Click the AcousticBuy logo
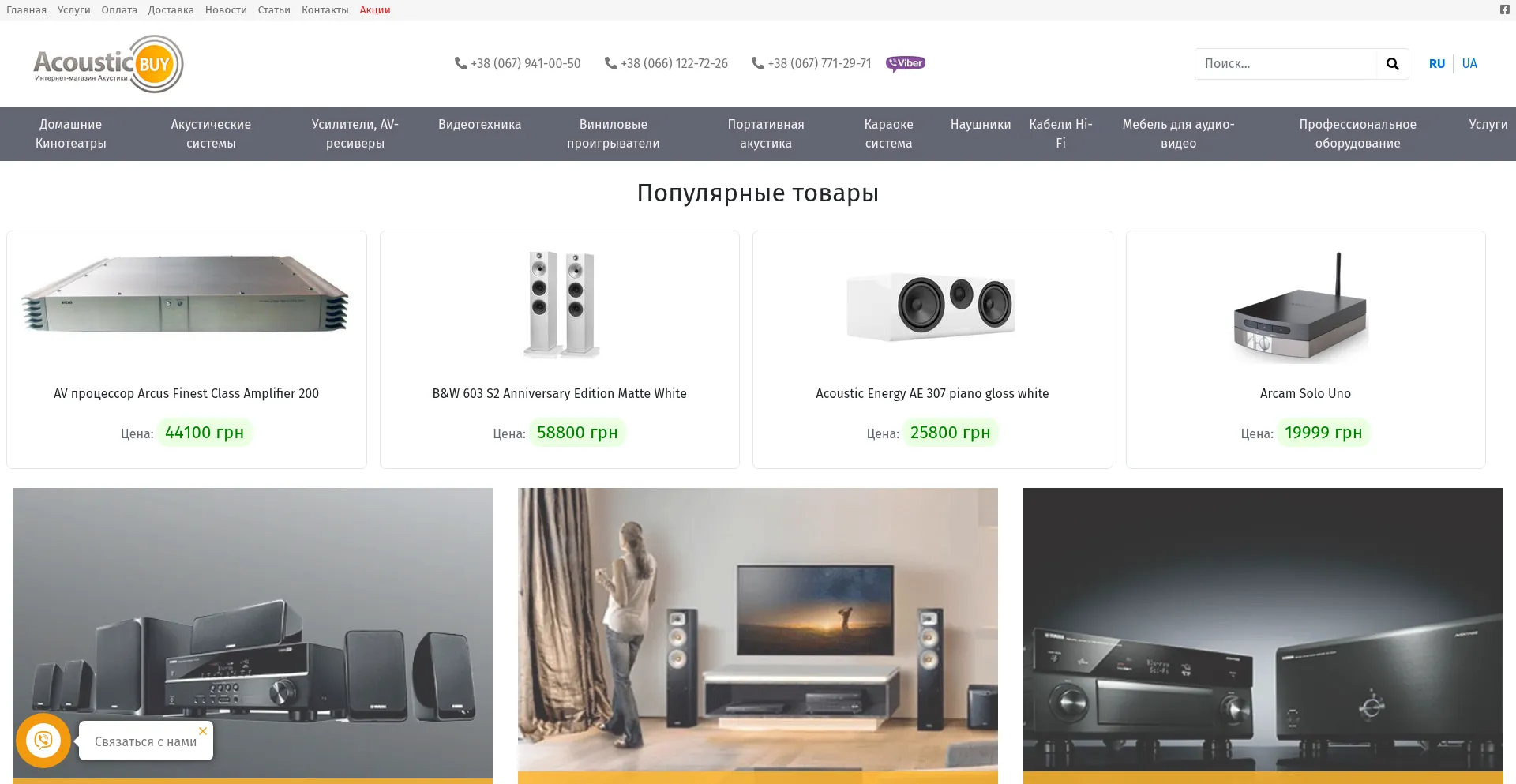 point(108,64)
